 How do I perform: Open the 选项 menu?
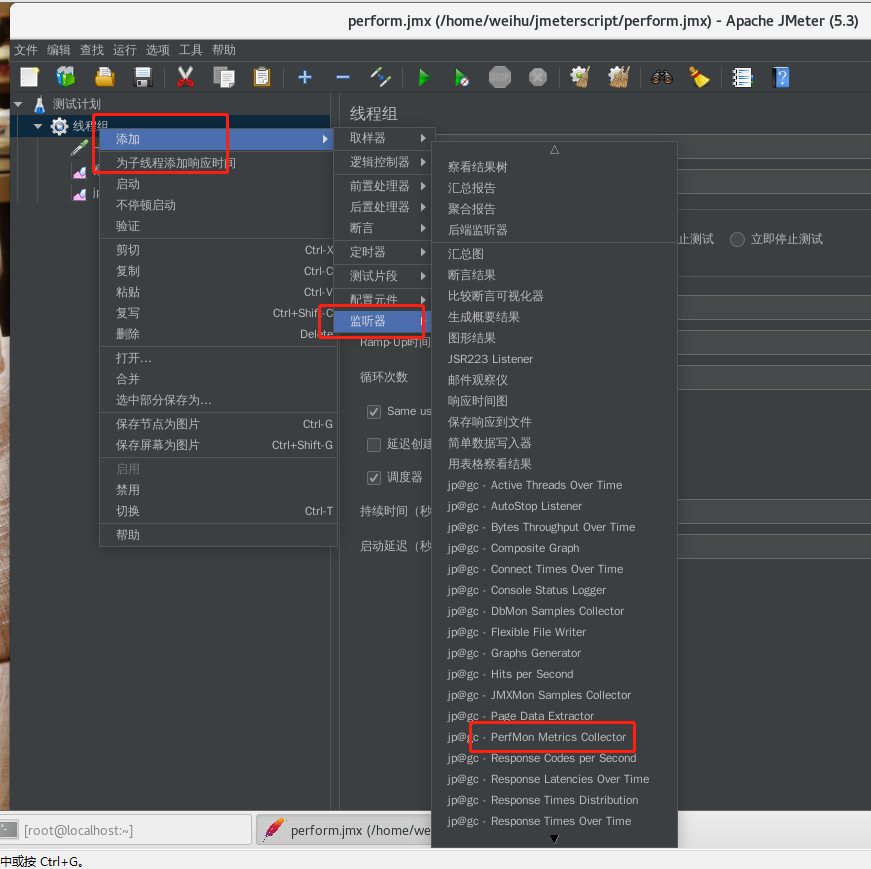pyautogui.click(x=158, y=50)
